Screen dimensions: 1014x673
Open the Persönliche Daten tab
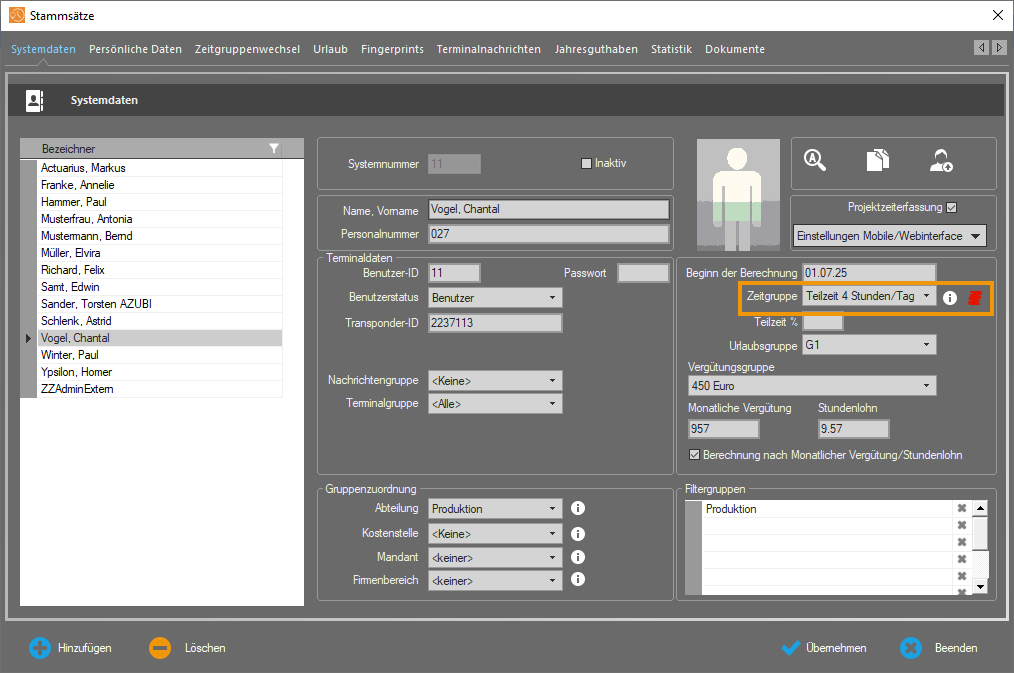(x=135, y=49)
